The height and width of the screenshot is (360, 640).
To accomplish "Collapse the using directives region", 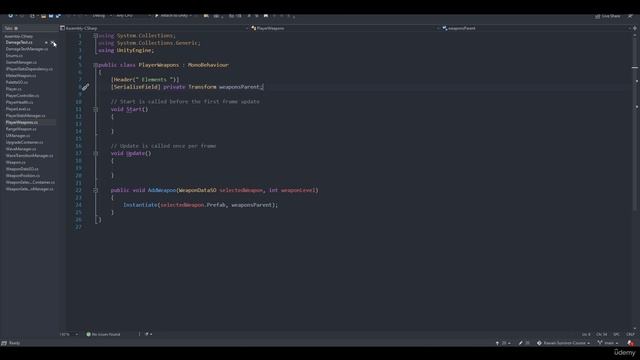I will pos(95,36).
